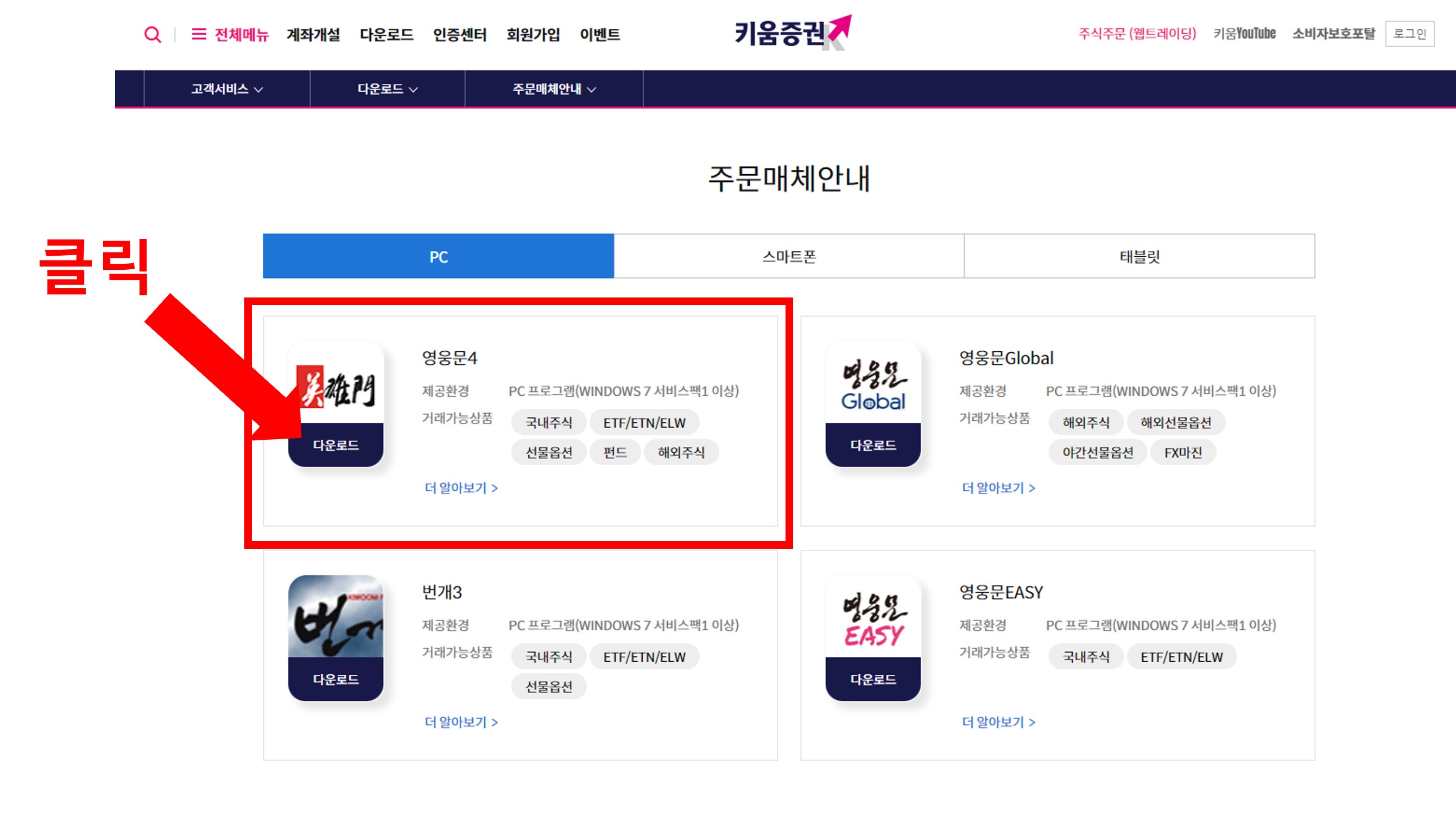Click the 국내주식 tag under 번개3

click(x=548, y=656)
